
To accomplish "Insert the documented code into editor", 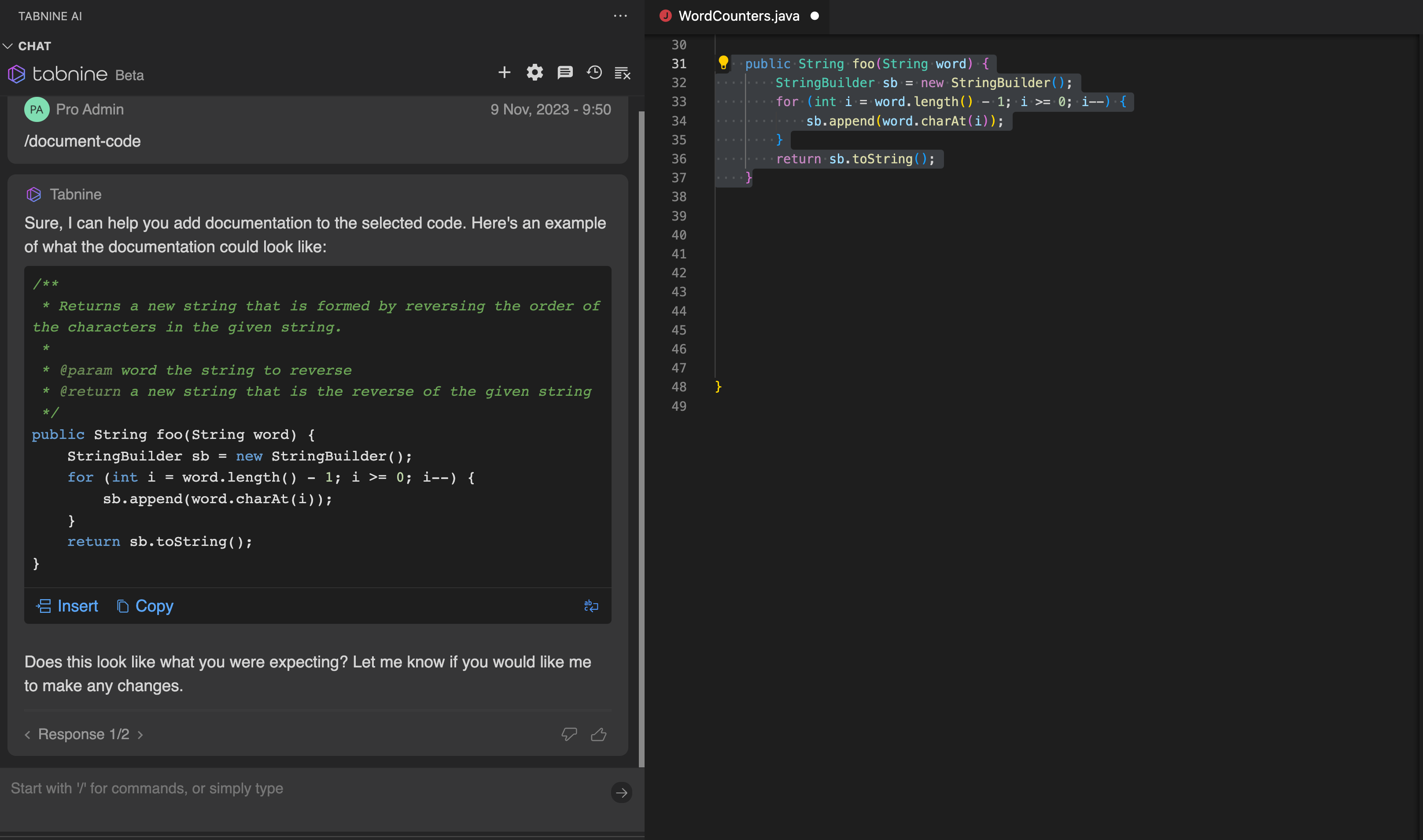I will click(x=67, y=606).
